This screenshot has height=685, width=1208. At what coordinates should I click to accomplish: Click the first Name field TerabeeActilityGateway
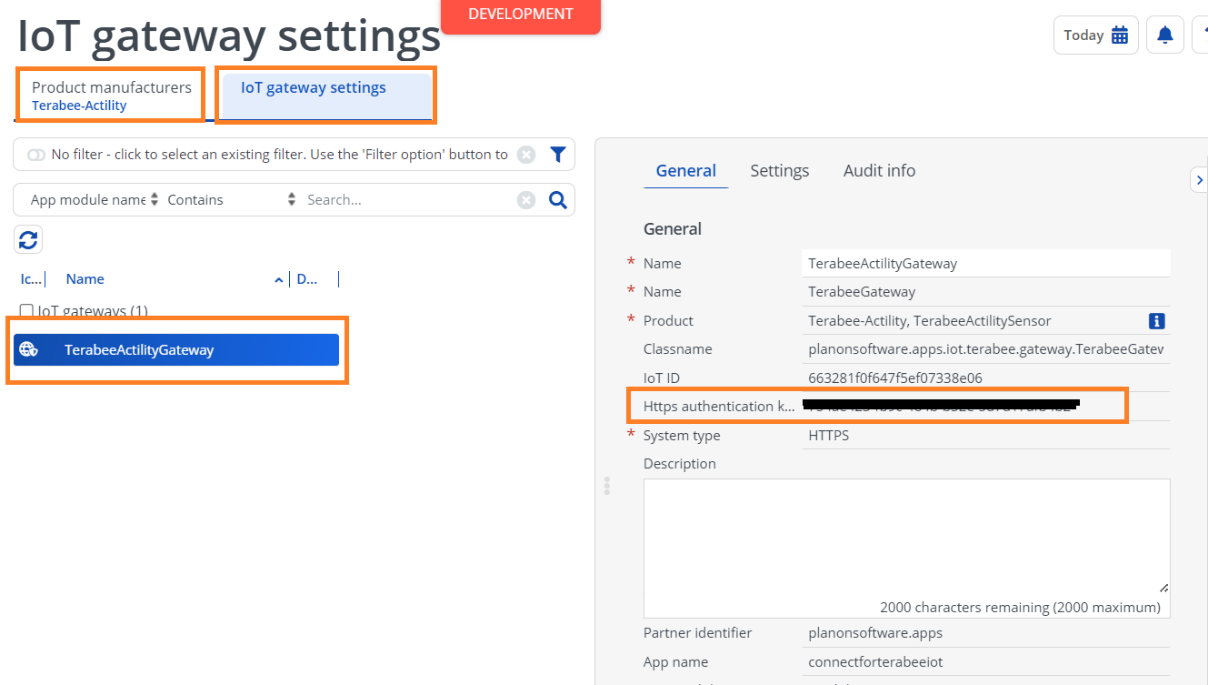pyautogui.click(x=987, y=264)
